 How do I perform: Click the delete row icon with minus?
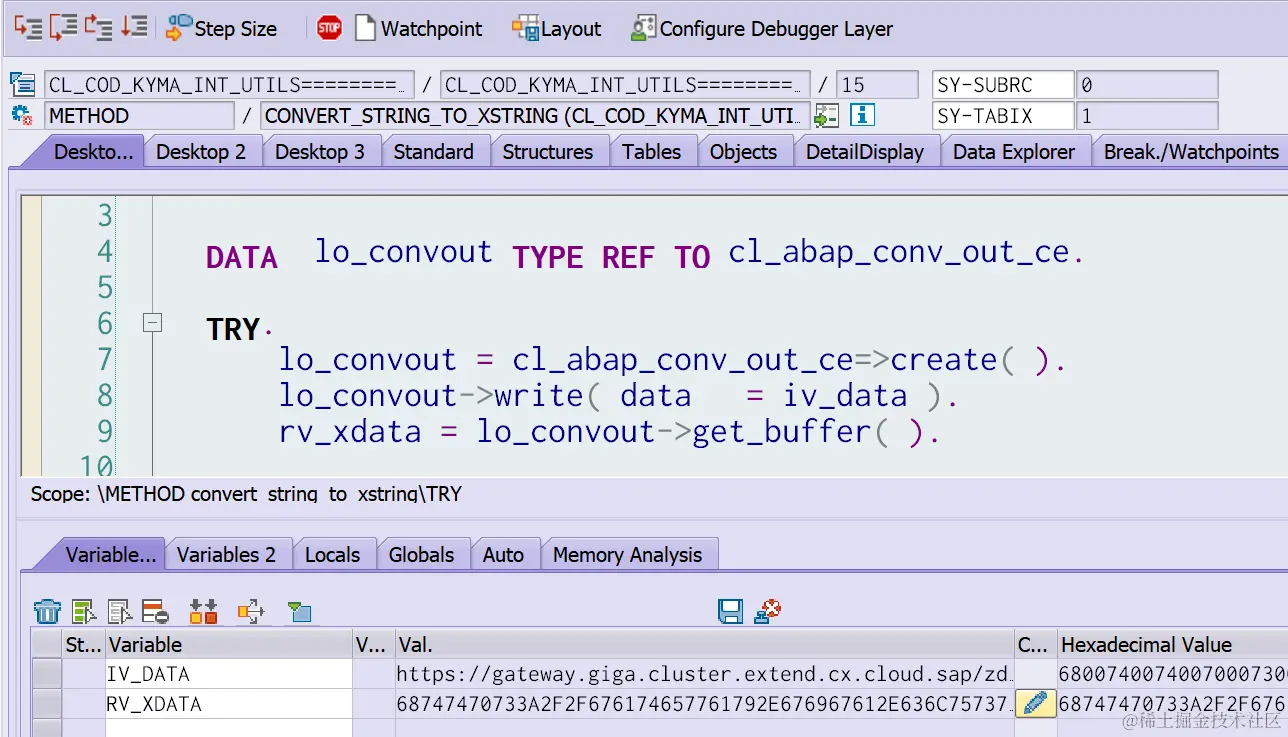155,611
